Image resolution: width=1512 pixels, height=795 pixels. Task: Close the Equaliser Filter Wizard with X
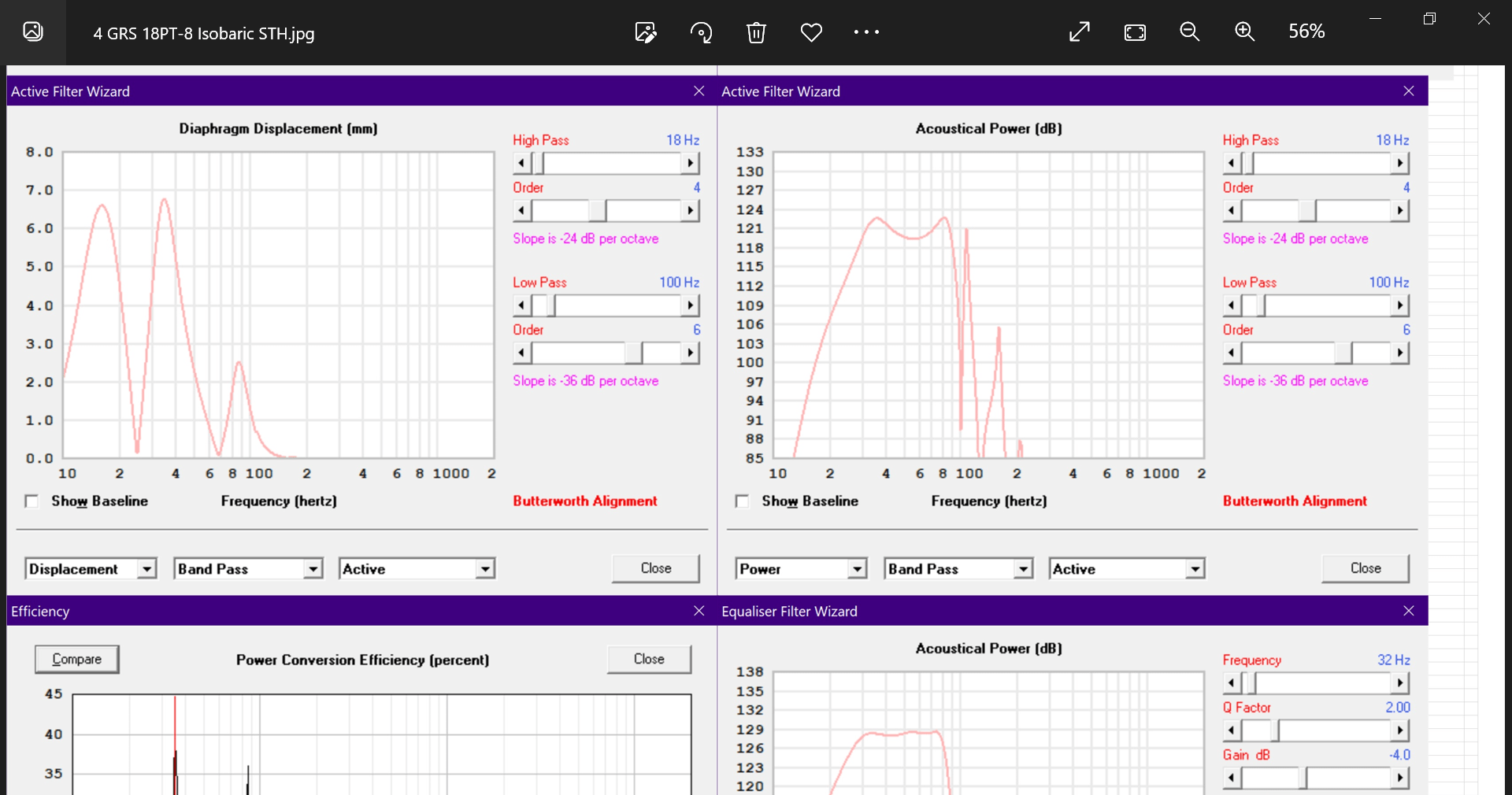click(1409, 611)
